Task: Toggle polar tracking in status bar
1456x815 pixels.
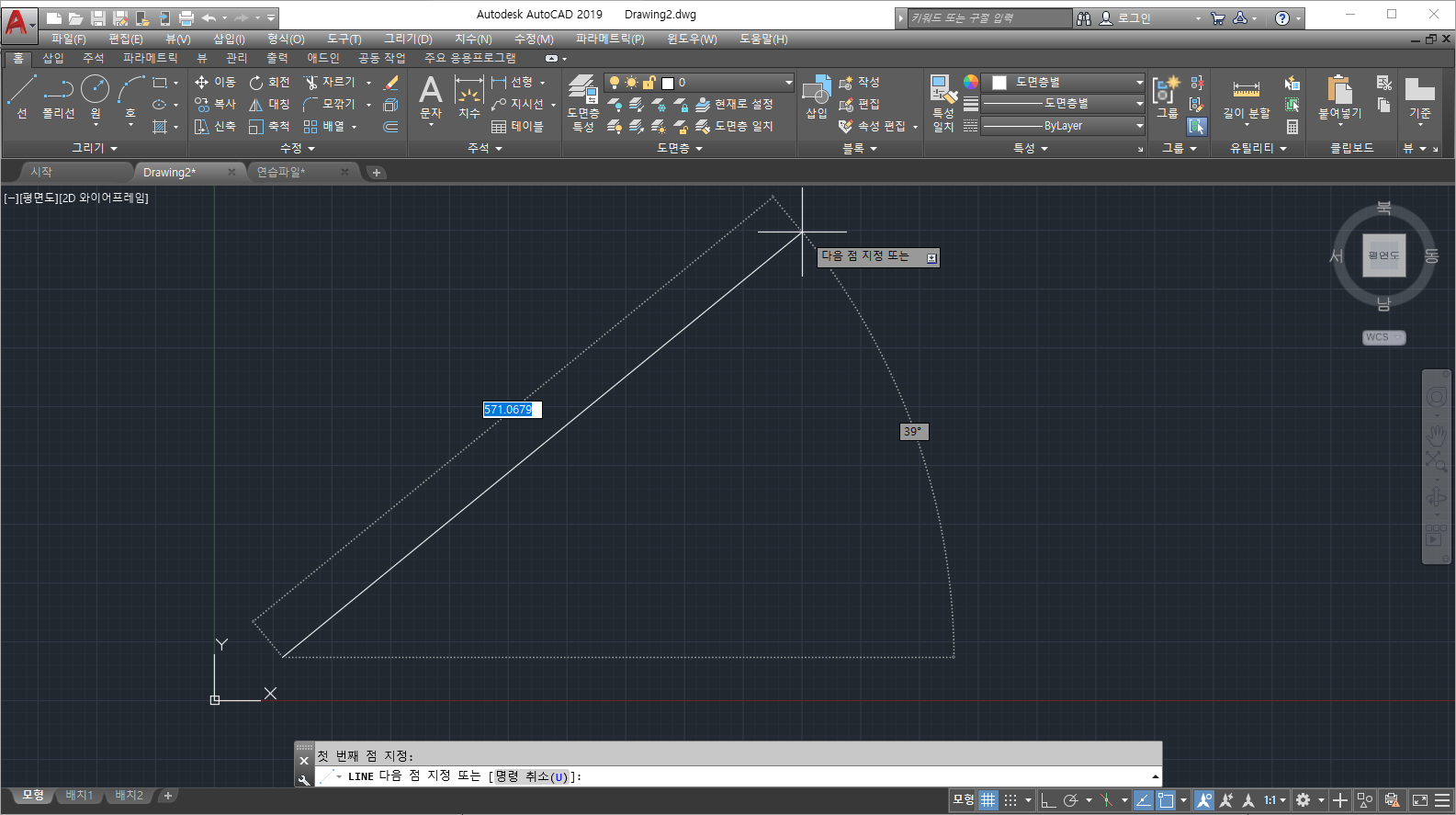Action: (x=1070, y=800)
